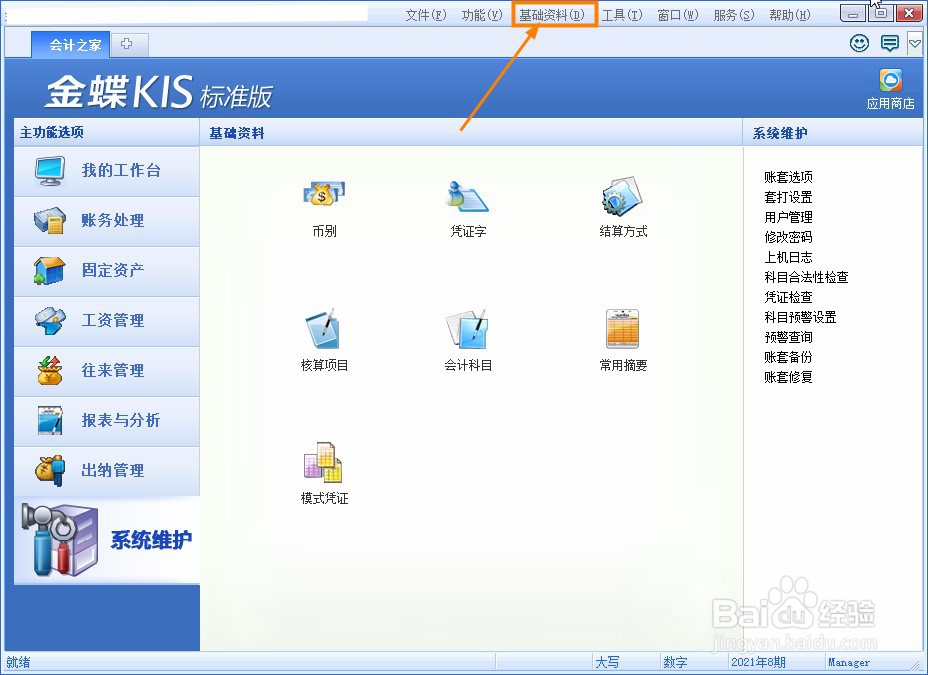Viewport: 928px width, 675px height.
Task: Open the 常用摘要 common summary icon
Action: click(x=623, y=328)
